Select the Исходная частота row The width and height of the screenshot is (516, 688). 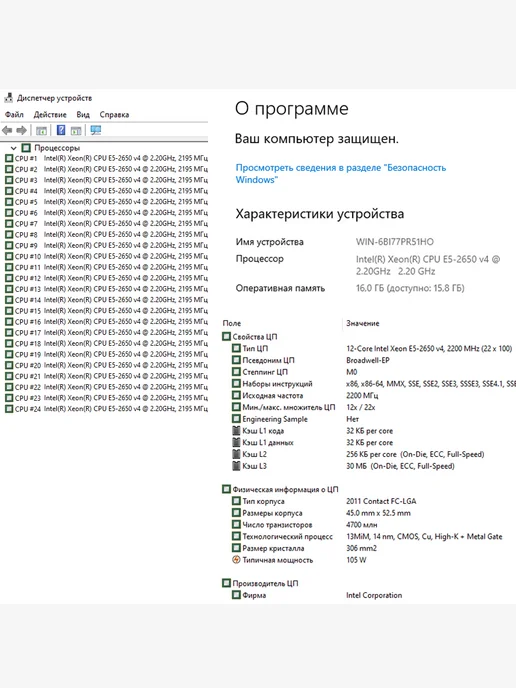pyautogui.click(x=305, y=396)
